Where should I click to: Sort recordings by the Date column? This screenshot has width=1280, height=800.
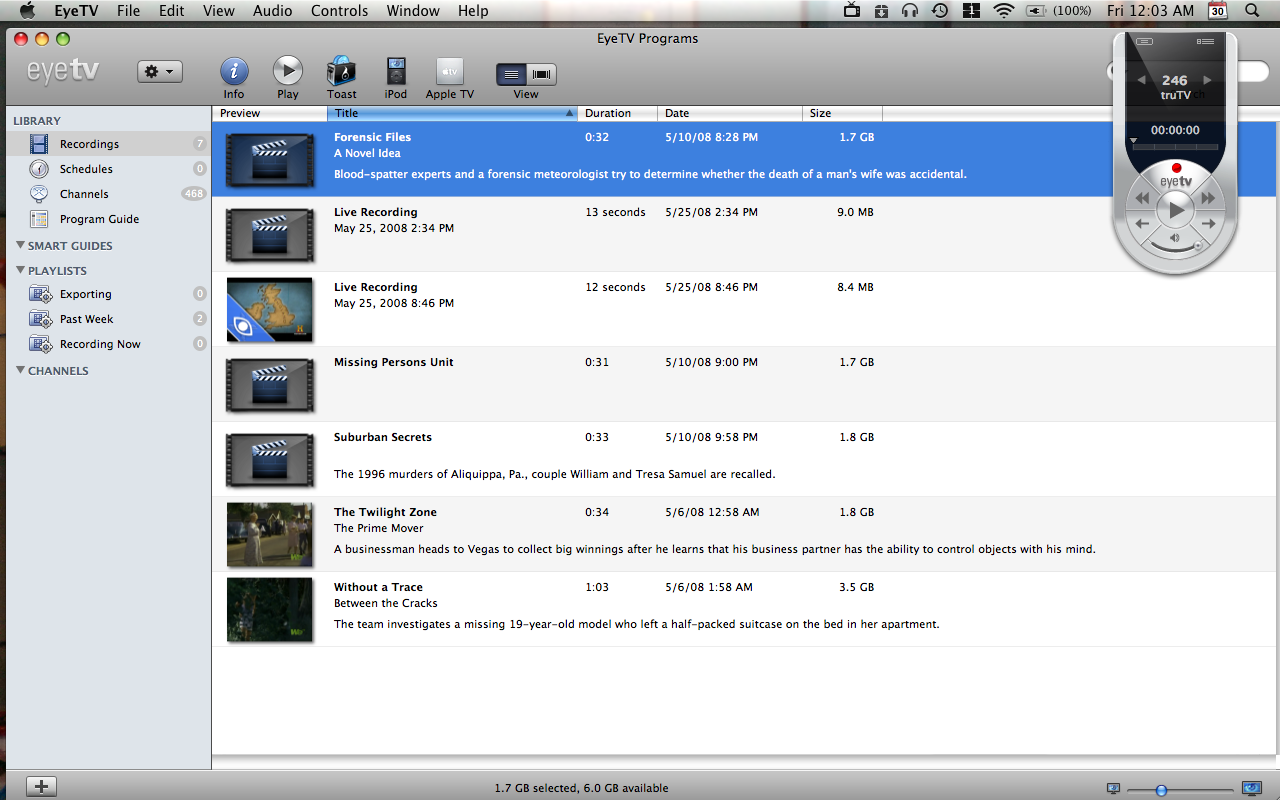click(730, 113)
